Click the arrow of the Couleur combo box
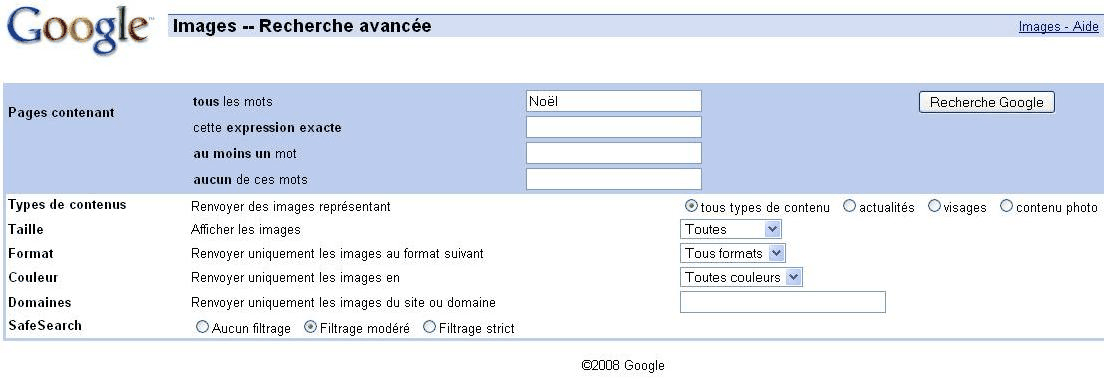 pos(794,277)
